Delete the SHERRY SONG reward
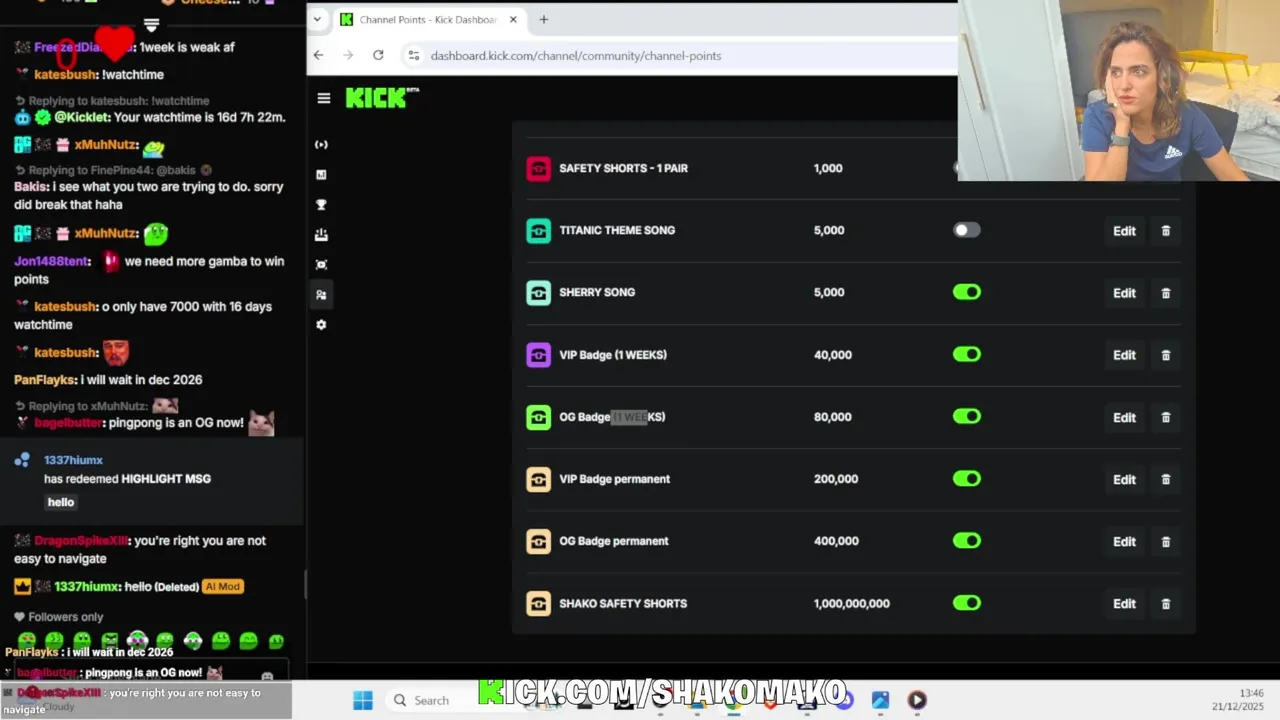The image size is (1280, 720). (1165, 293)
